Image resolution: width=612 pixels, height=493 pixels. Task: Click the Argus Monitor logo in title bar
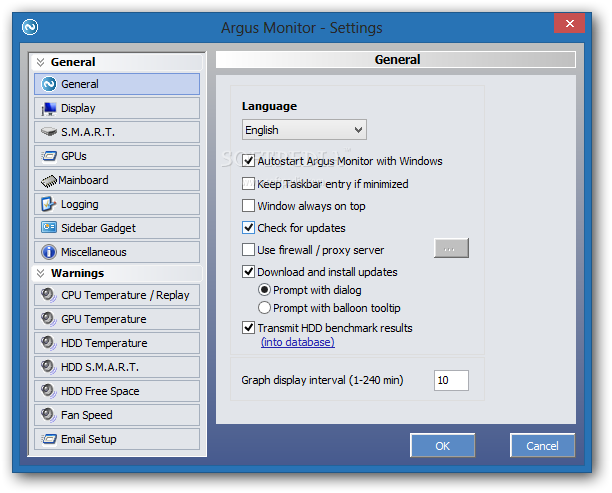pyautogui.click(x=30, y=27)
